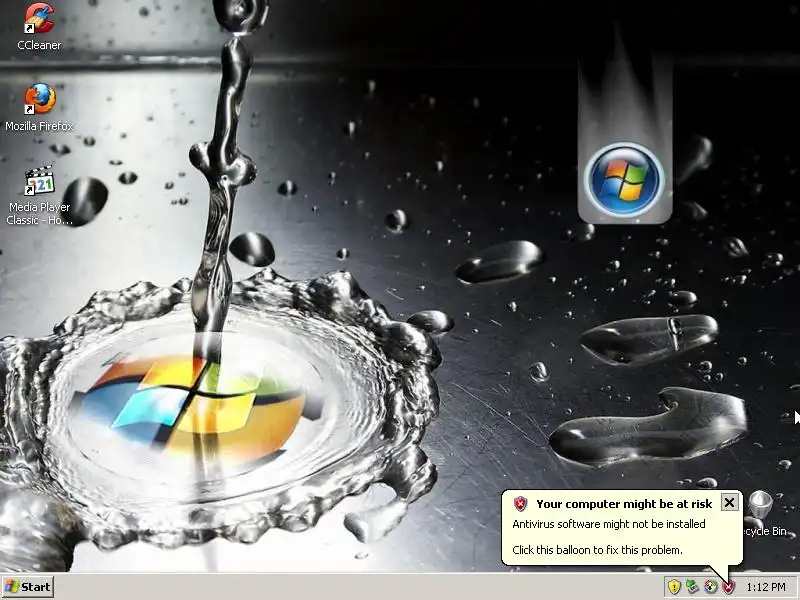Click the red Security Center shield tray icon
The width and height of the screenshot is (800, 600).
click(729, 587)
